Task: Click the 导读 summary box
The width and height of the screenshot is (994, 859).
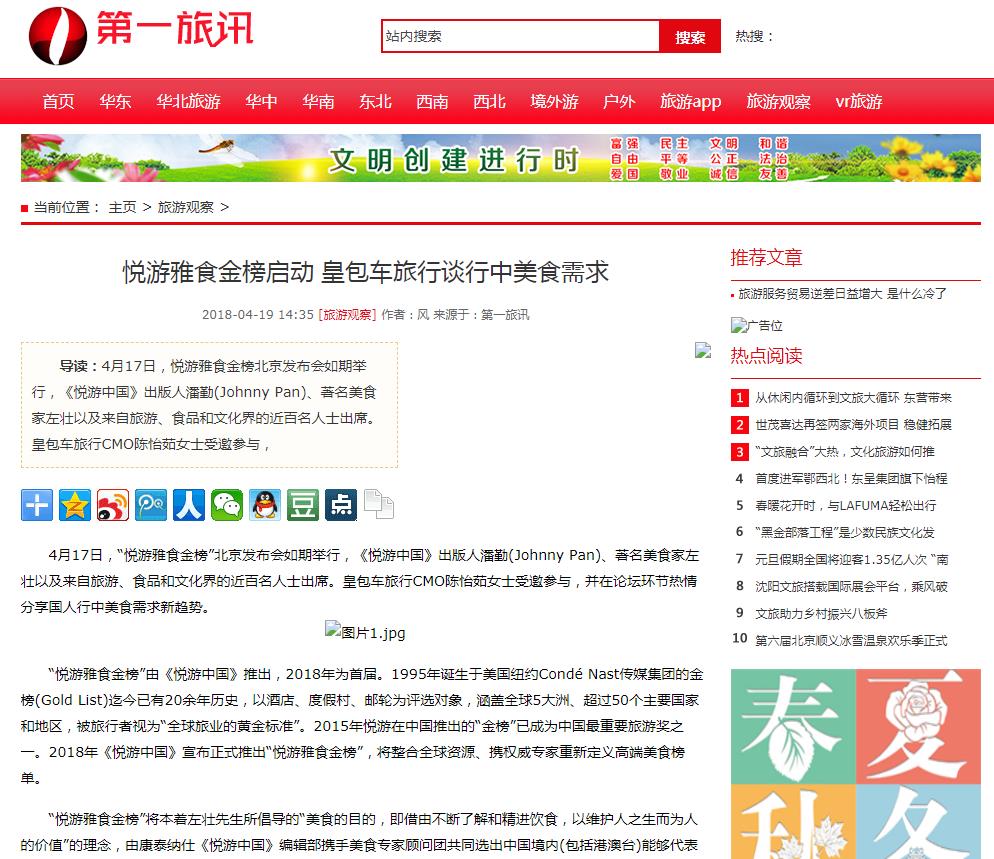Action: (x=209, y=405)
